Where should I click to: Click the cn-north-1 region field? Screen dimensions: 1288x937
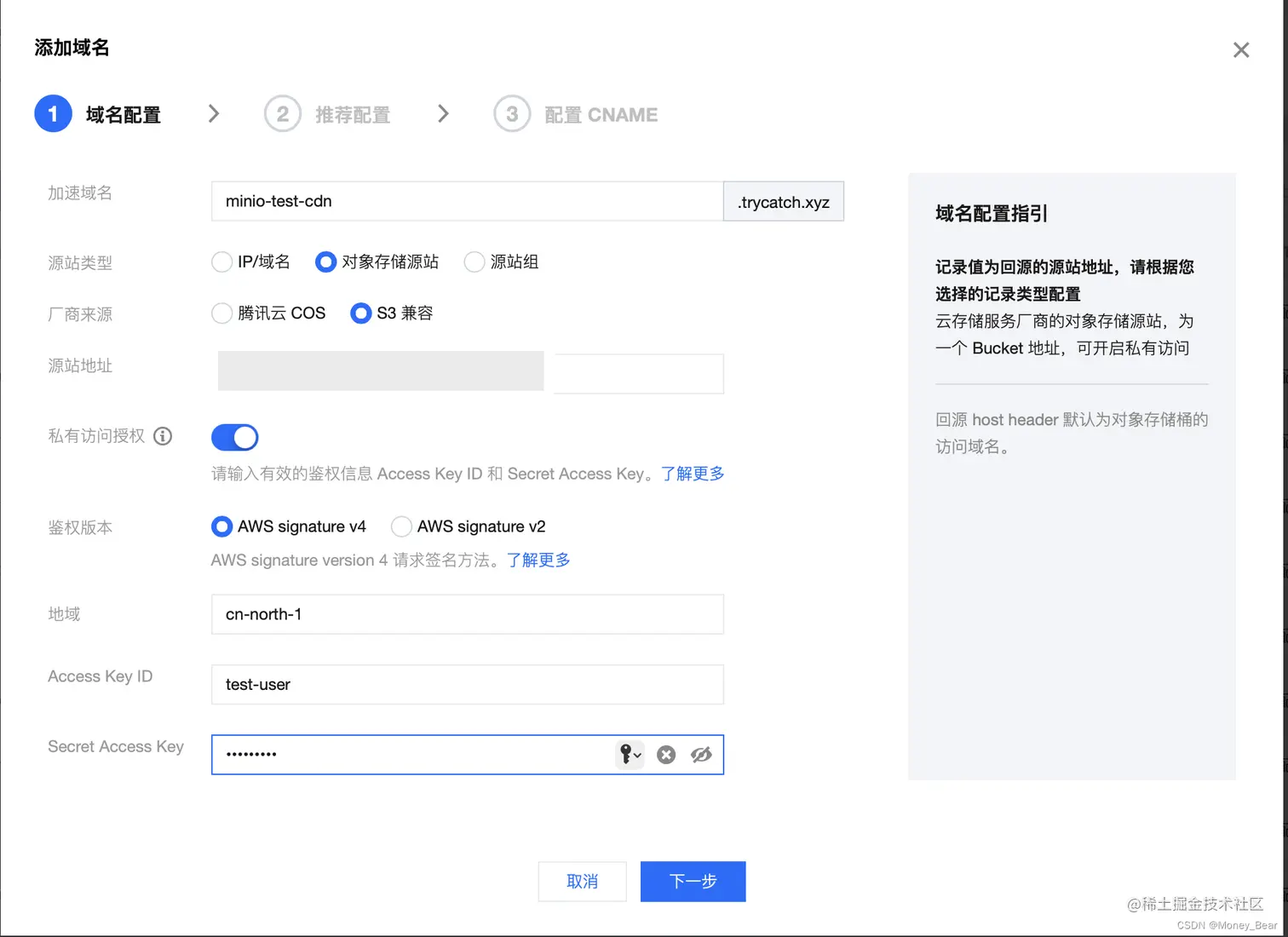(467, 614)
